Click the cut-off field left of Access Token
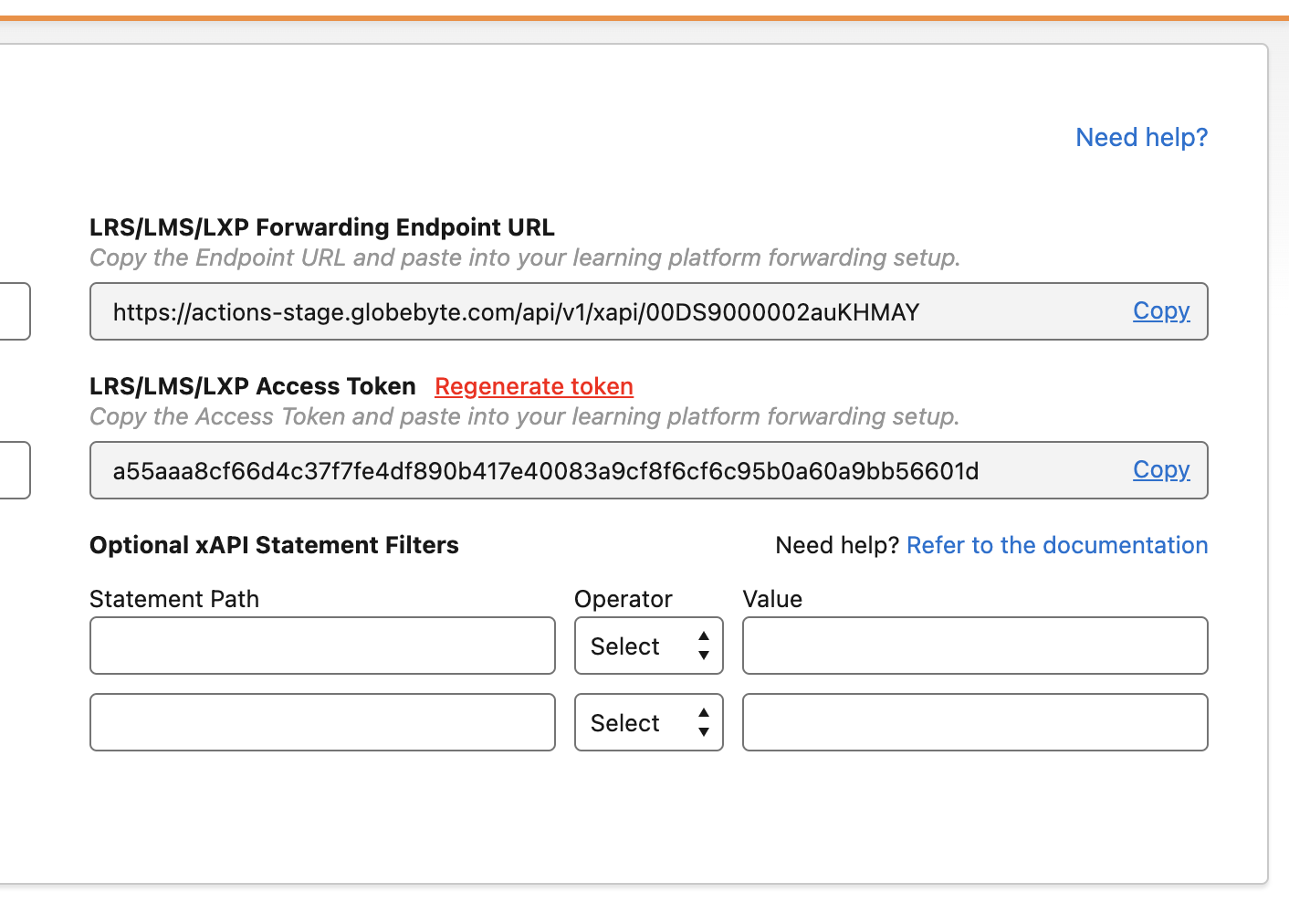The width and height of the screenshot is (1289, 924). 15,470
